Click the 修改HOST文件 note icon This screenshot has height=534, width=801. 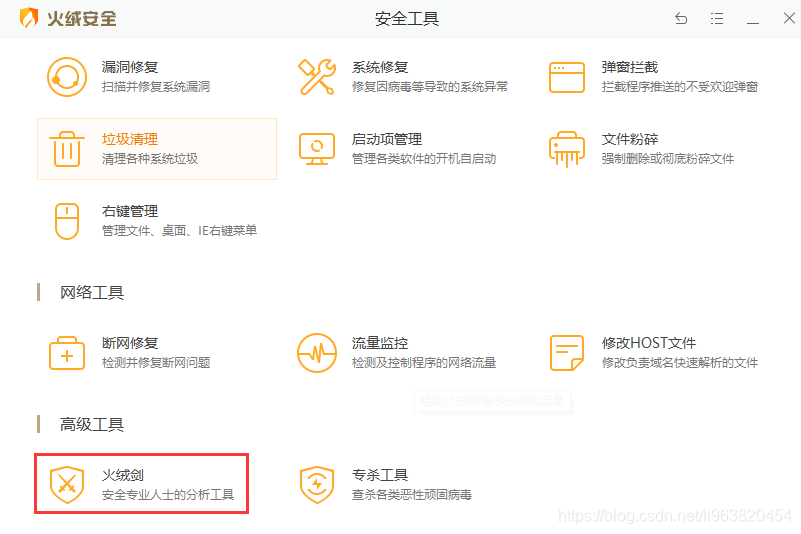point(567,353)
